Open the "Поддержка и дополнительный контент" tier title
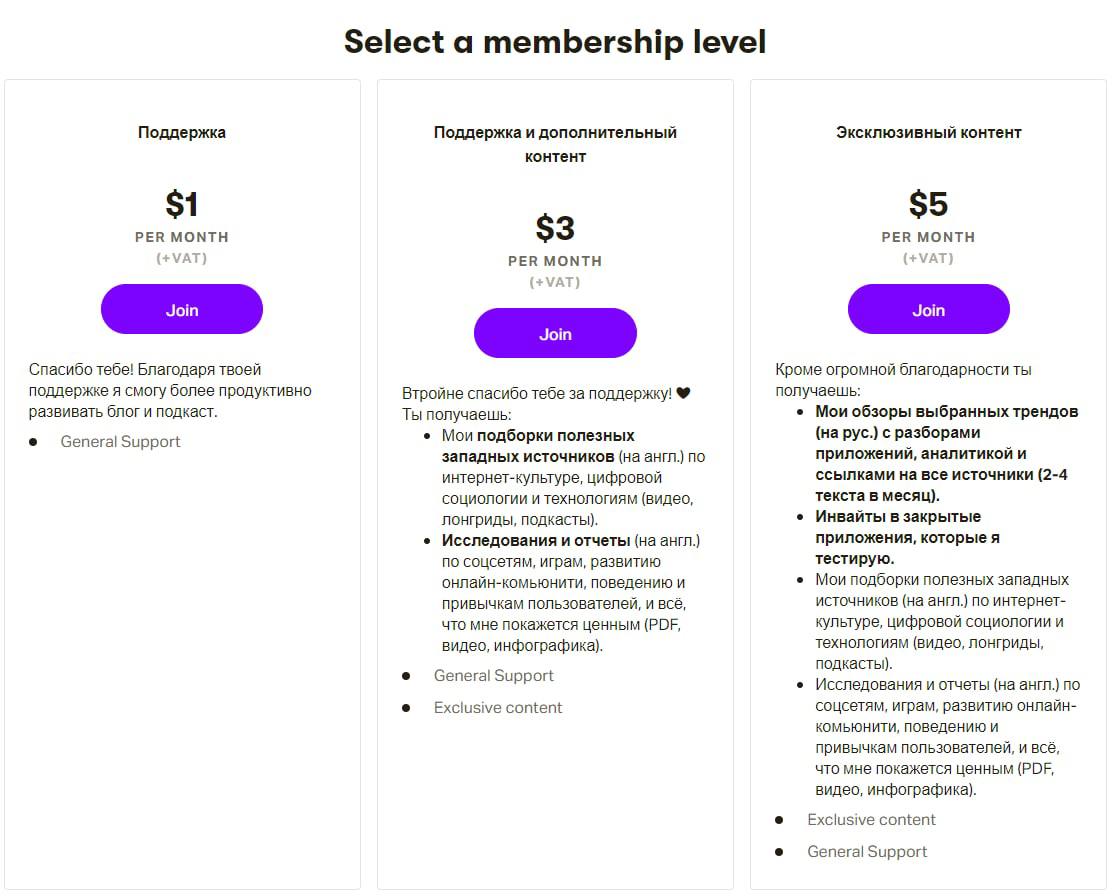Viewport: 1112px width, 896px height. [555, 144]
